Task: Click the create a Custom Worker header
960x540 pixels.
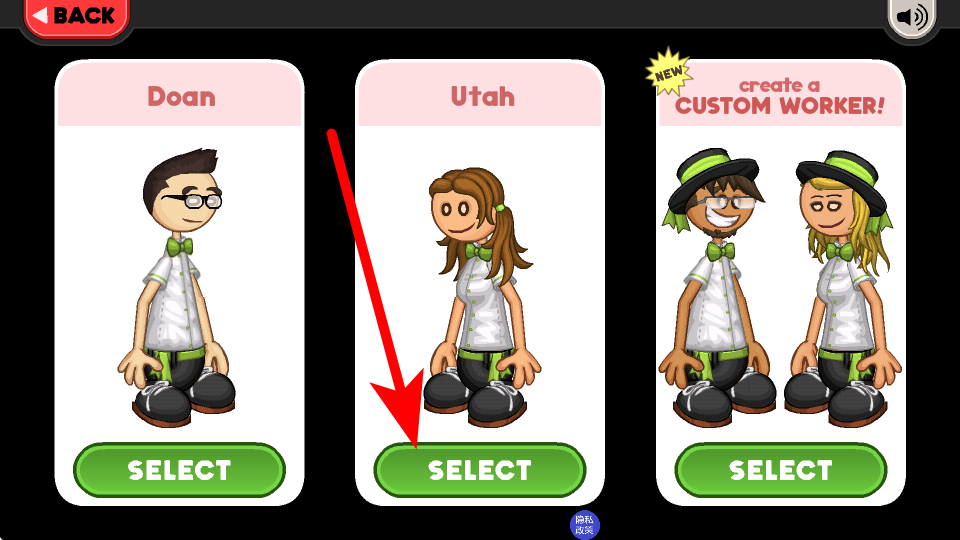Action: pyautogui.click(x=779, y=97)
